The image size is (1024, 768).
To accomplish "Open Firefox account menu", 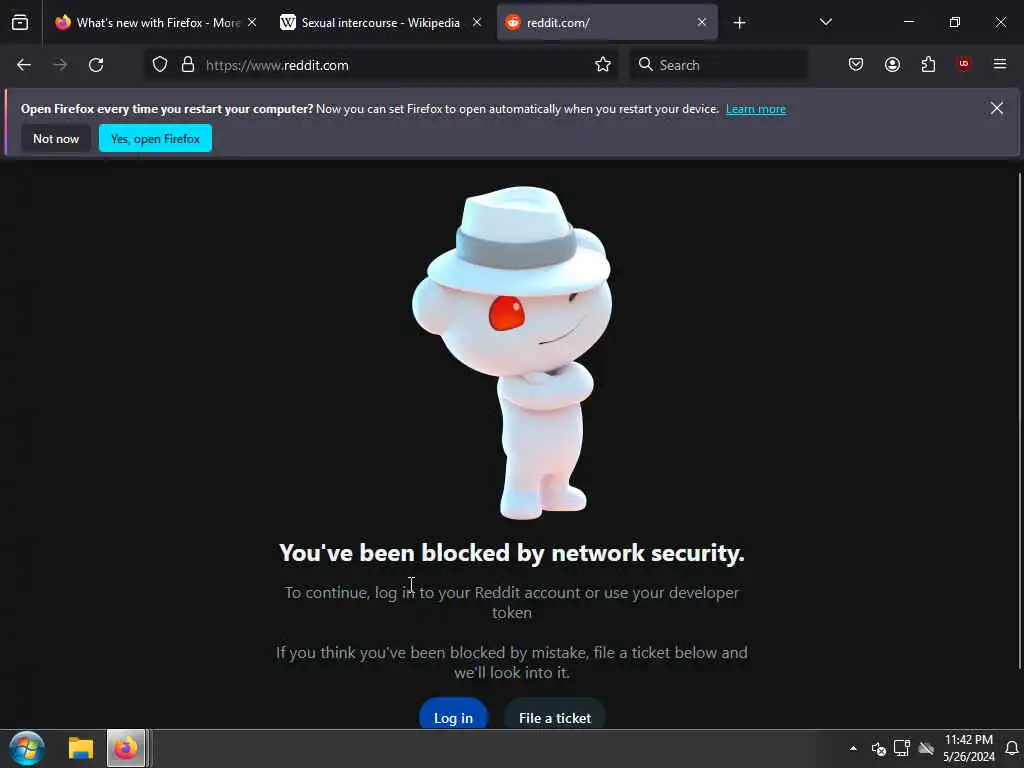I will point(892,65).
